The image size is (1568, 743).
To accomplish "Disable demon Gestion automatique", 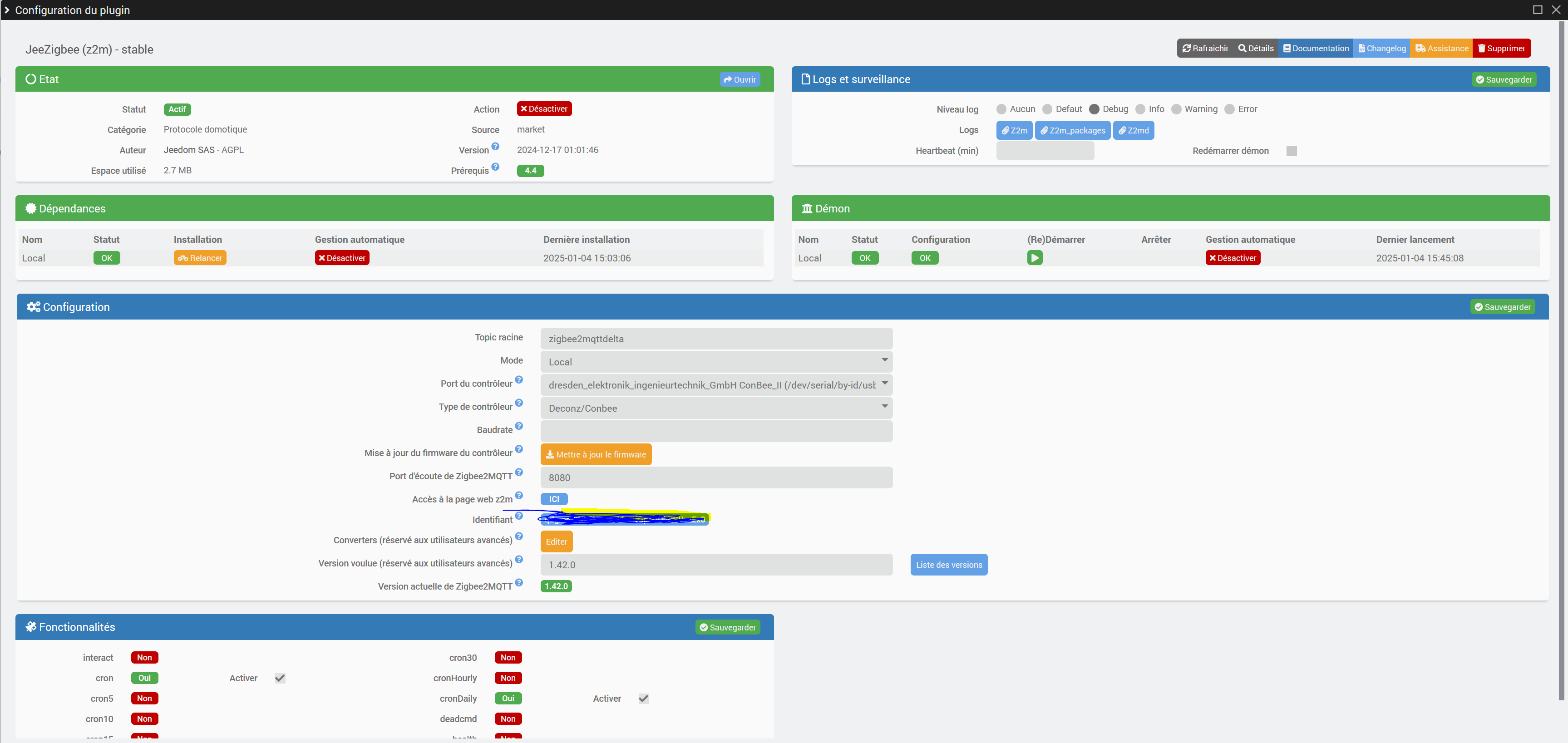I will click(1233, 258).
